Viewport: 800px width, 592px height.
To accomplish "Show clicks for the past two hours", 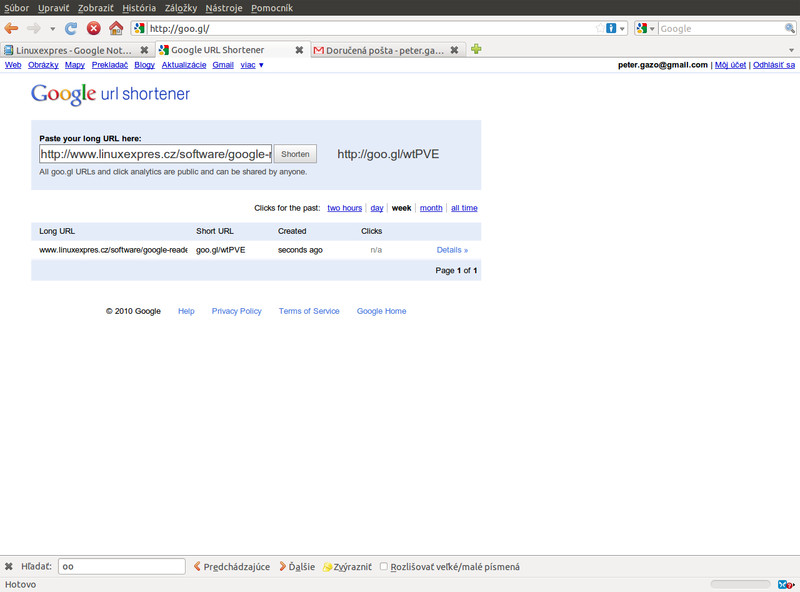I will (344, 208).
